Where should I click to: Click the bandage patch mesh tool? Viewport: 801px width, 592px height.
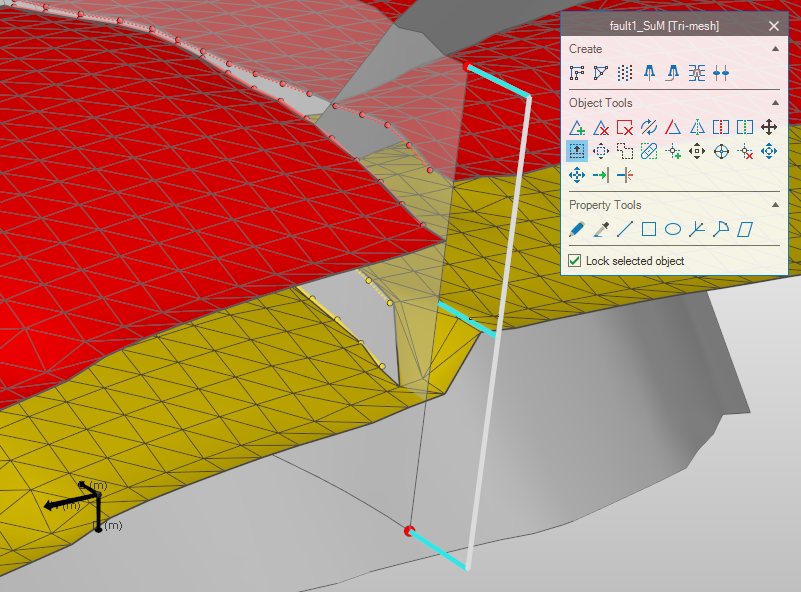649,151
